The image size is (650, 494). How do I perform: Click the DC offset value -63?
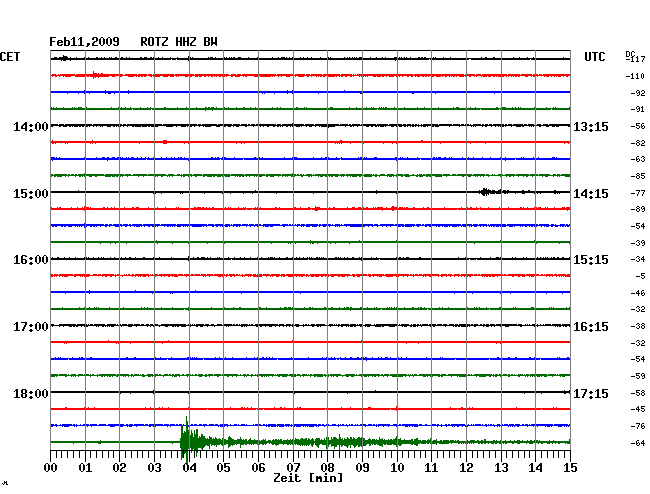click(638, 159)
